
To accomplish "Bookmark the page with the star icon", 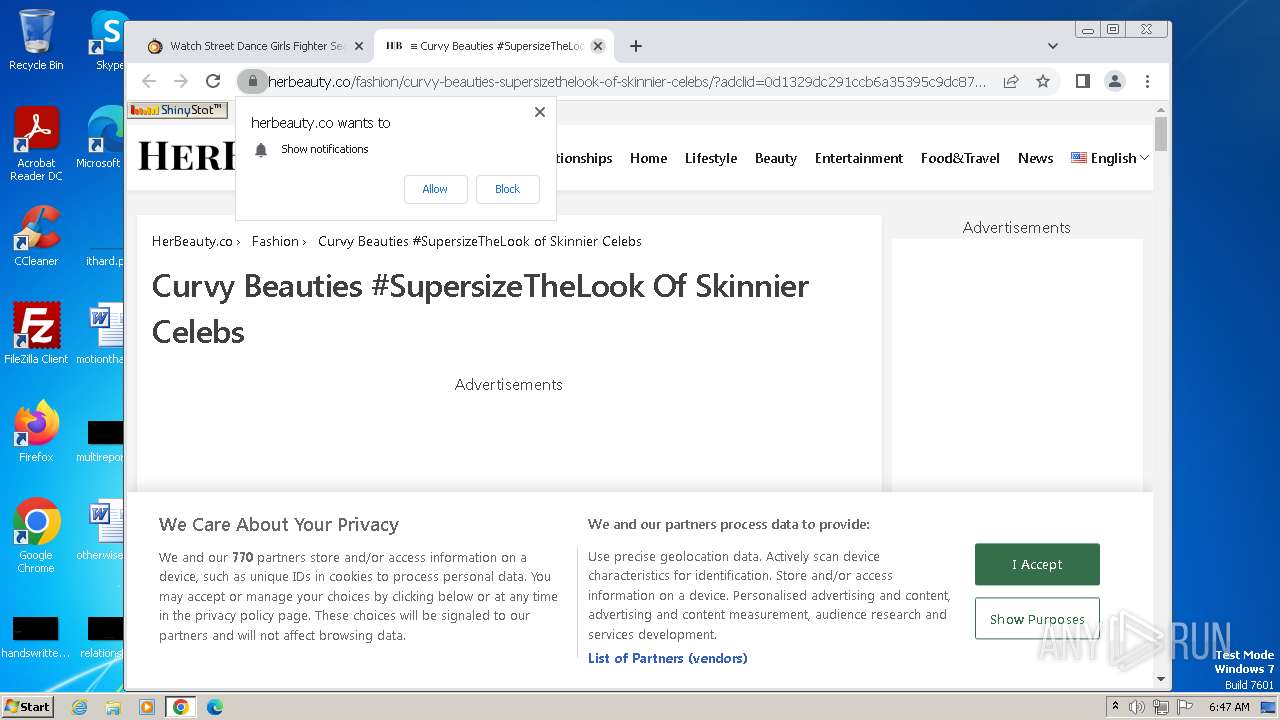I will pos(1043,81).
